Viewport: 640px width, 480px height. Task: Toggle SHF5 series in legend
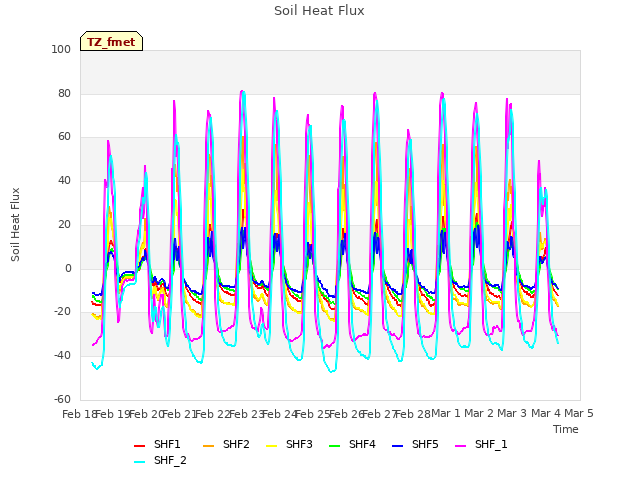(415, 444)
